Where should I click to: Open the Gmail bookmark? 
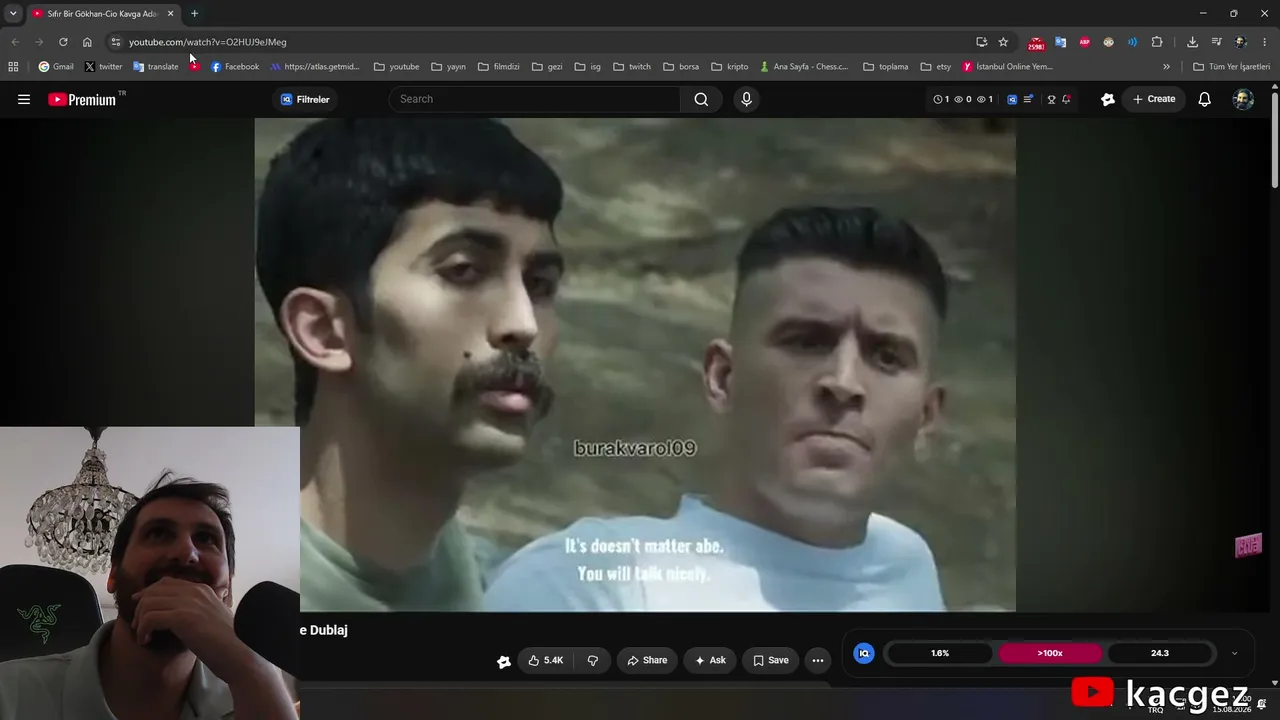coord(56,67)
